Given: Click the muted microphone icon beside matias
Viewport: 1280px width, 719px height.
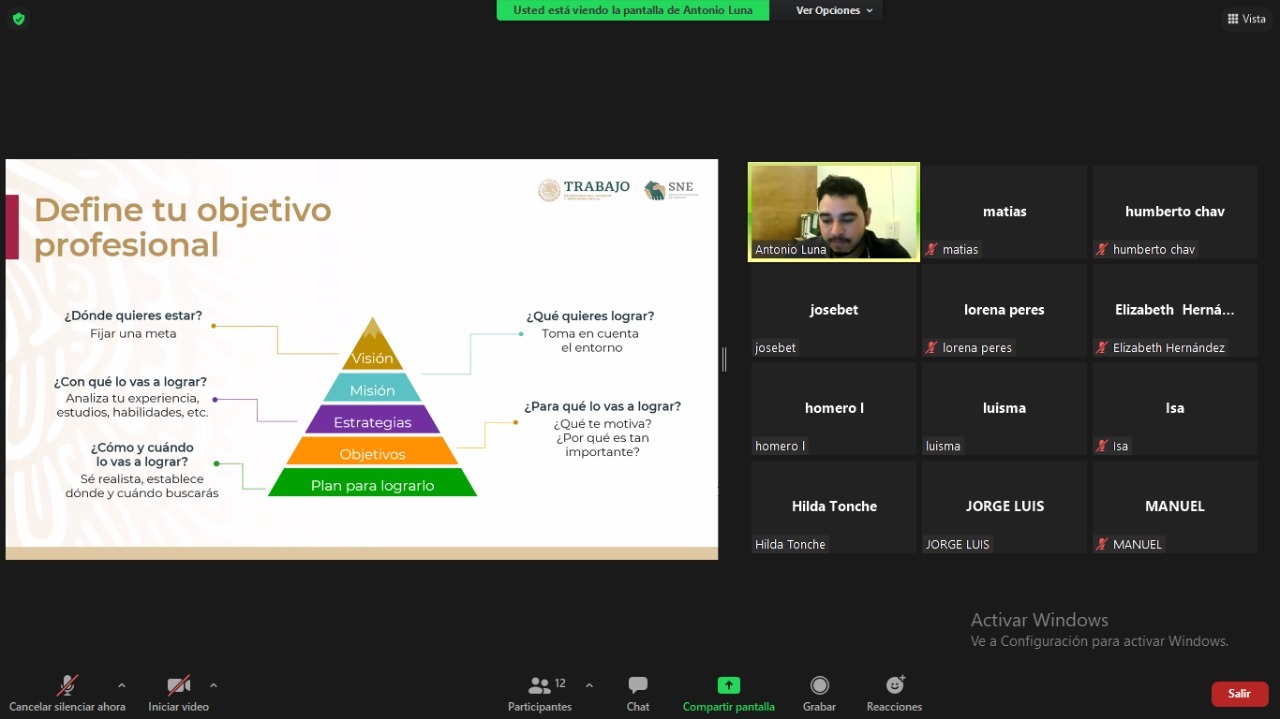Looking at the screenshot, I should click(x=932, y=249).
